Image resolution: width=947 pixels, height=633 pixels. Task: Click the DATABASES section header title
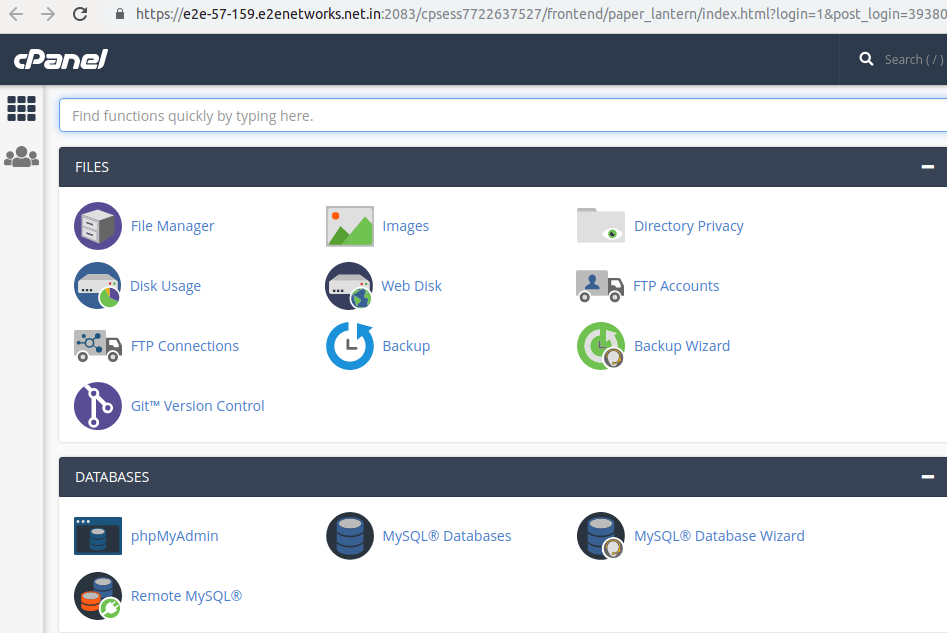pos(112,477)
